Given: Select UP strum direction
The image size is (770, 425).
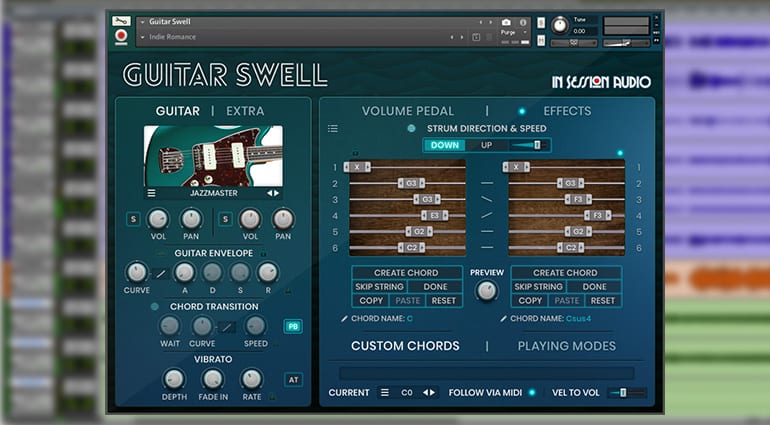Looking at the screenshot, I should click(486, 145).
